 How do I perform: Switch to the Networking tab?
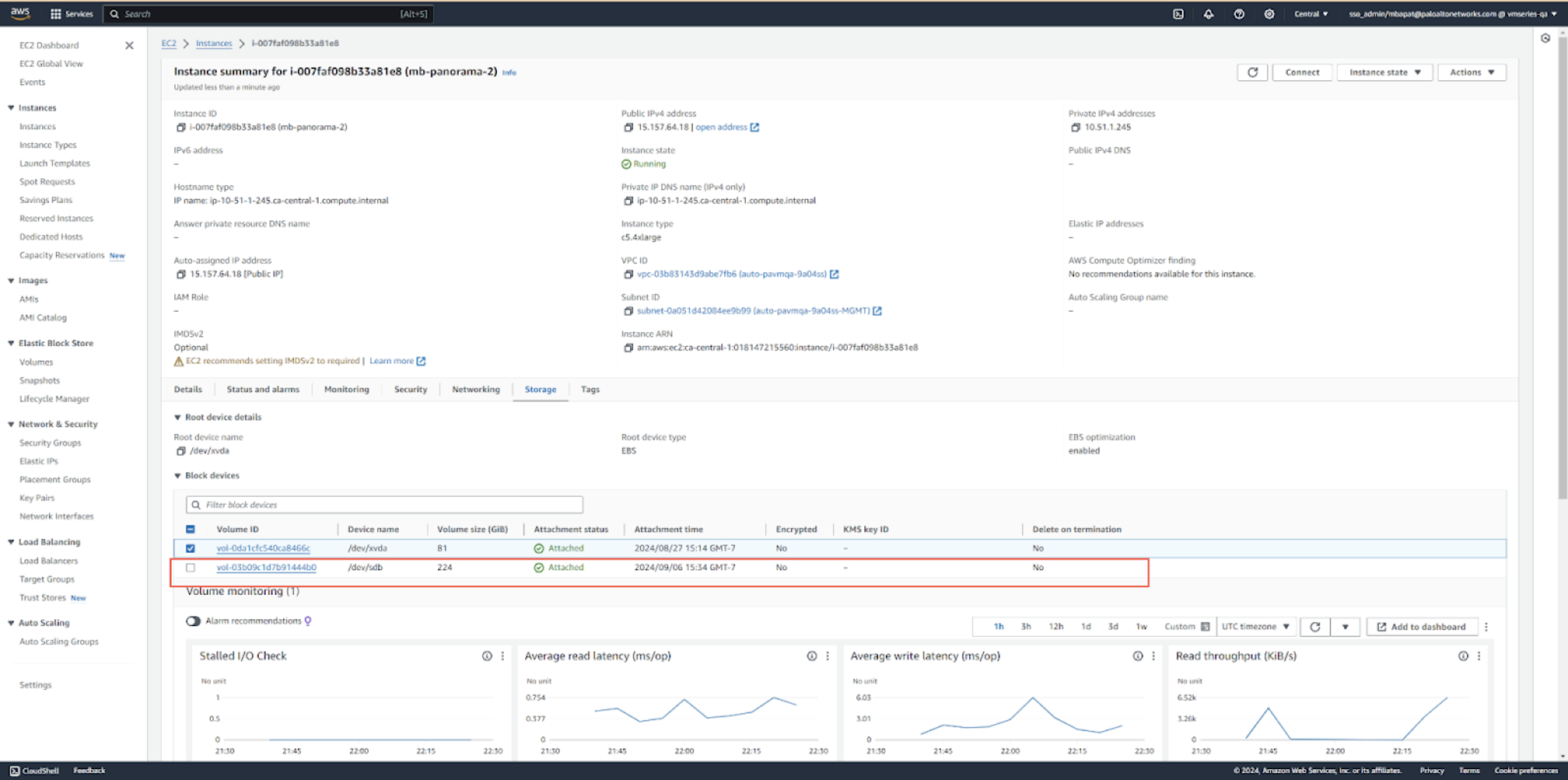pyautogui.click(x=475, y=390)
